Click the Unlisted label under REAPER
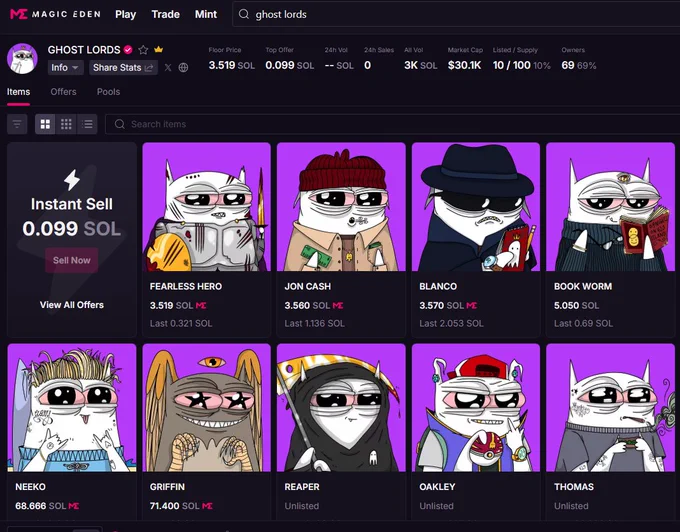The height and width of the screenshot is (532, 680). tap(302, 506)
